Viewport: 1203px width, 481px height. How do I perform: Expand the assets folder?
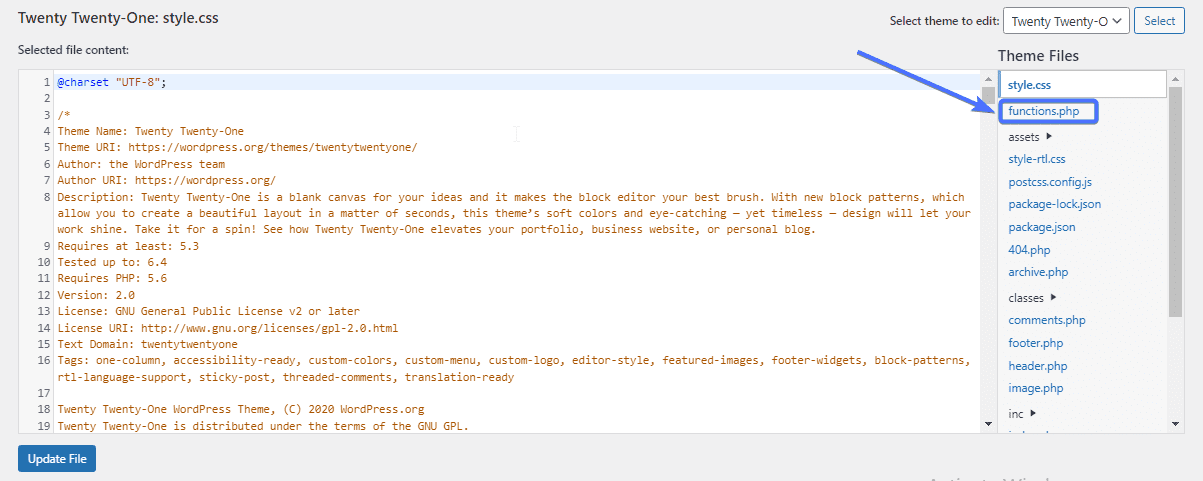click(1030, 136)
